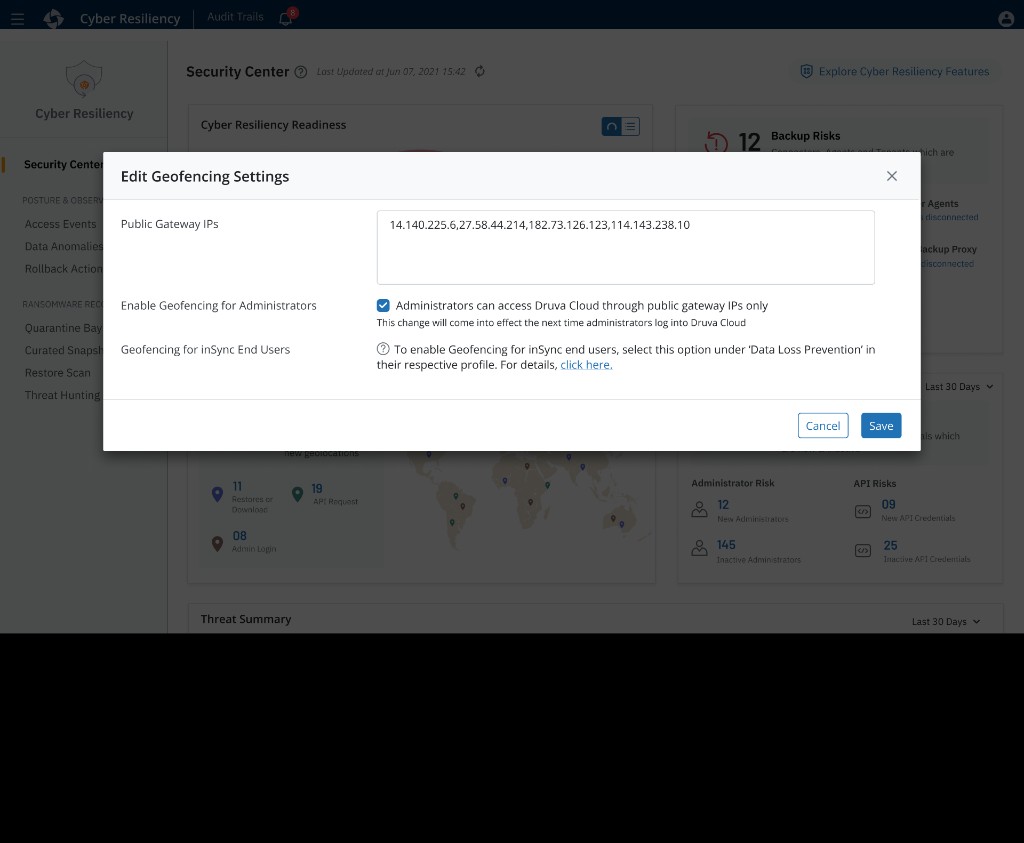1024x843 pixels.
Task: Open the click here details link
Action: 586,364
